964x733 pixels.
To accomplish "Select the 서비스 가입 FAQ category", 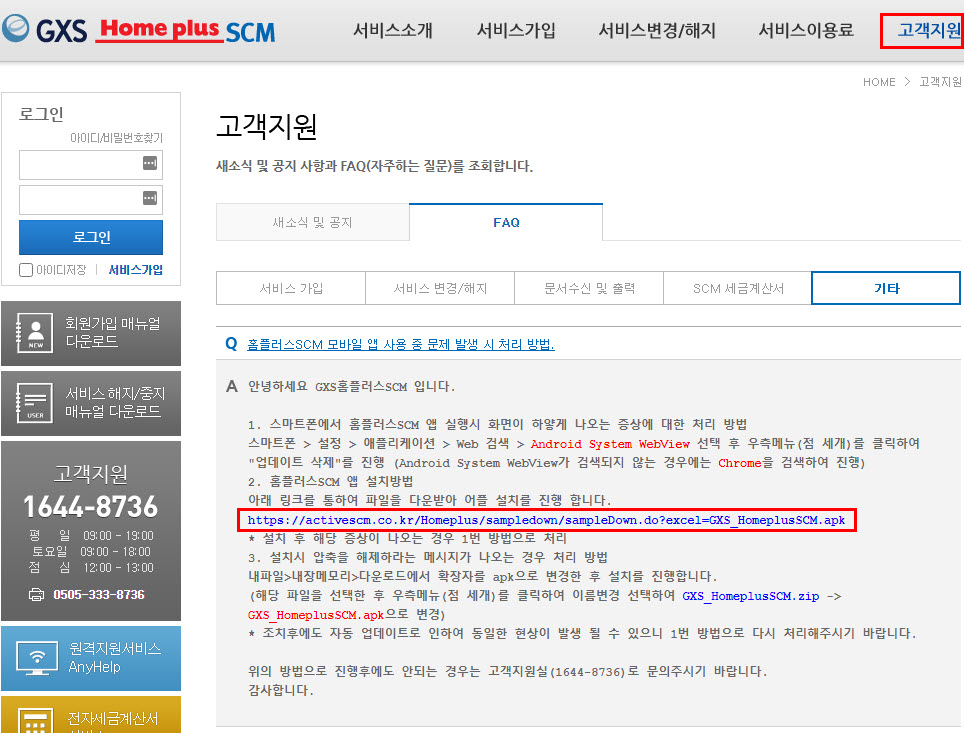I will pos(291,288).
